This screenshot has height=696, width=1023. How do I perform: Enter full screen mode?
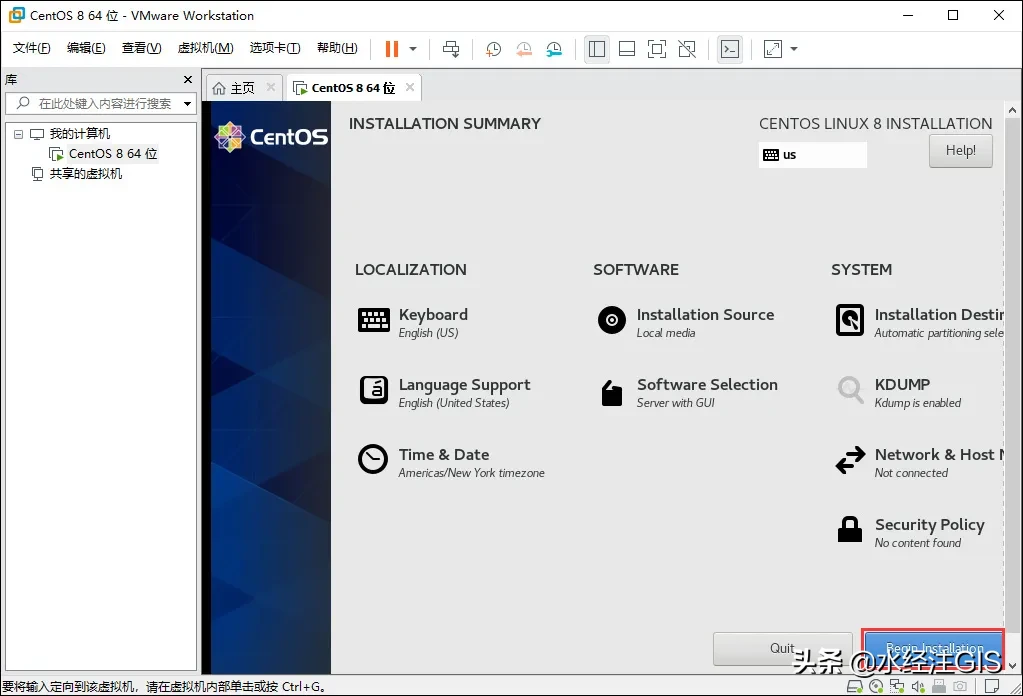click(657, 49)
